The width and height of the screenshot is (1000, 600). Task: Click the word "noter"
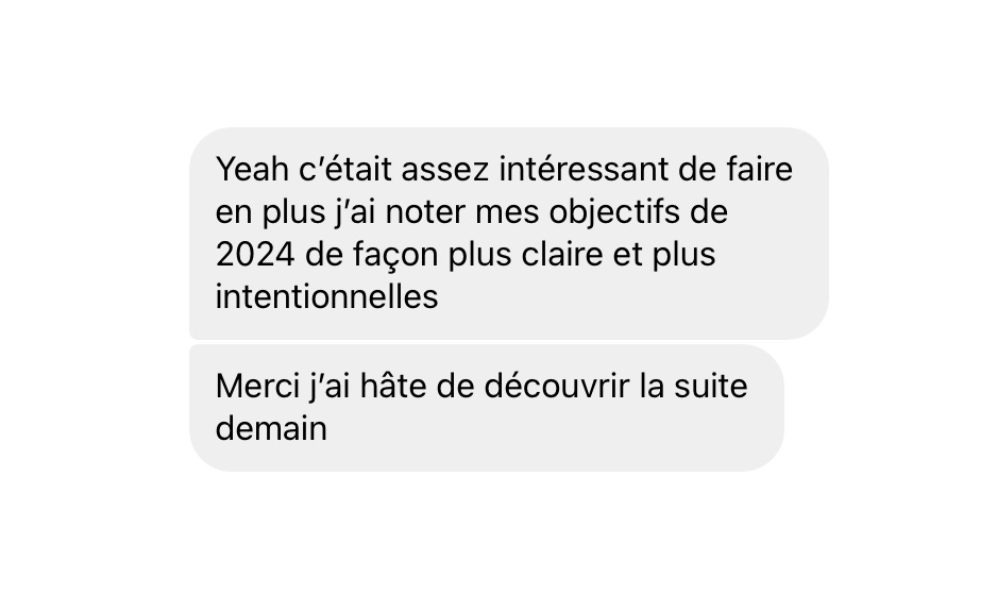(x=425, y=213)
